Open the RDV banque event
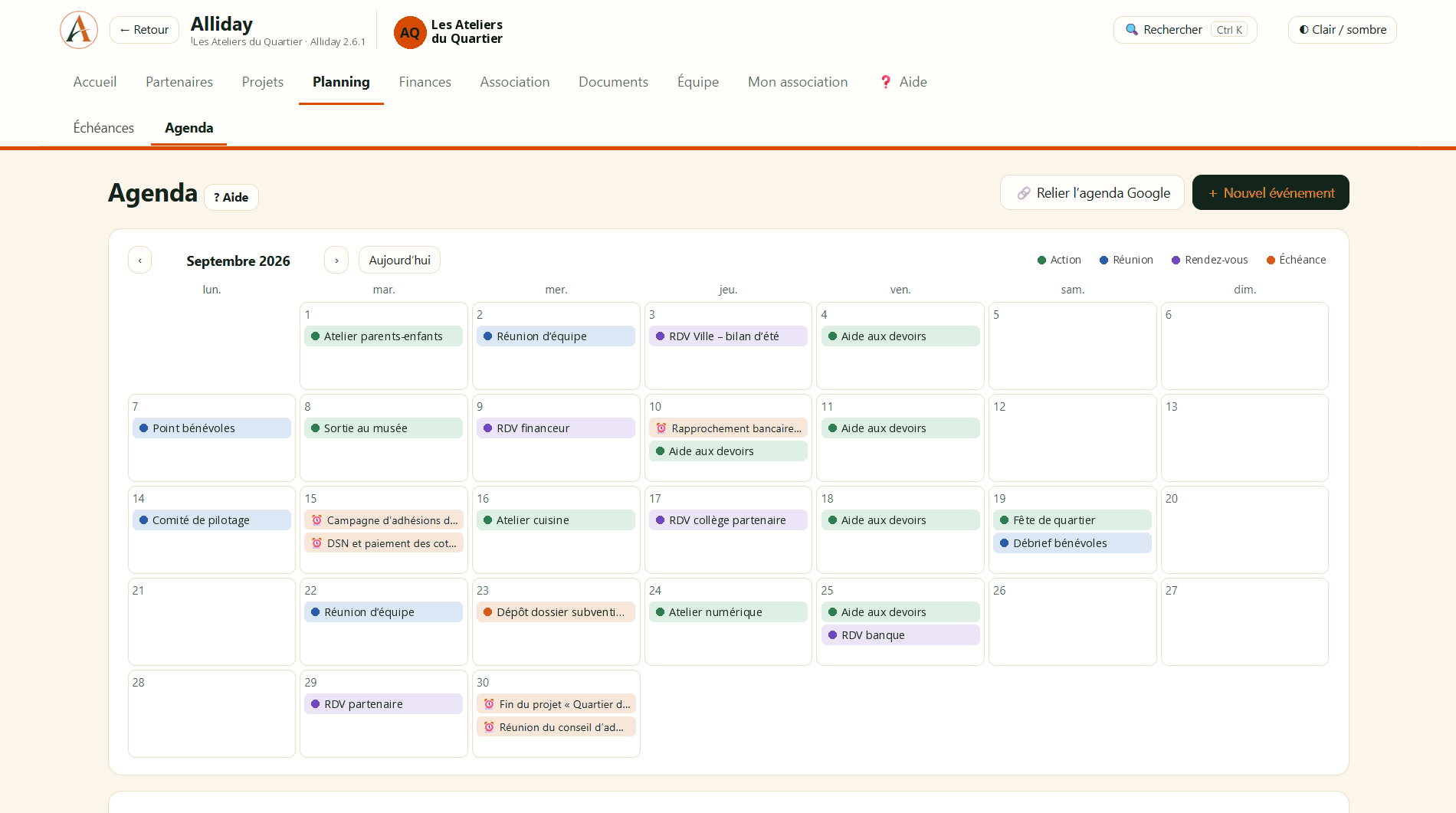This screenshot has height=813, width=1456. [900, 635]
